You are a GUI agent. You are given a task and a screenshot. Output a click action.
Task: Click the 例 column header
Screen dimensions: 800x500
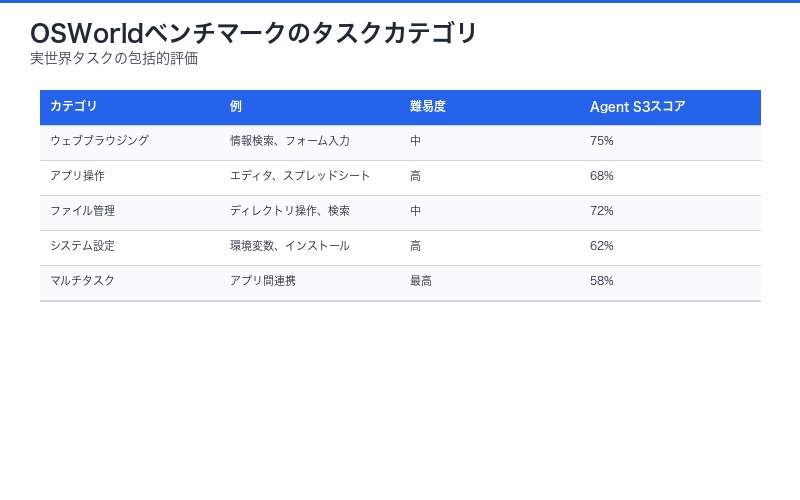[236, 107]
